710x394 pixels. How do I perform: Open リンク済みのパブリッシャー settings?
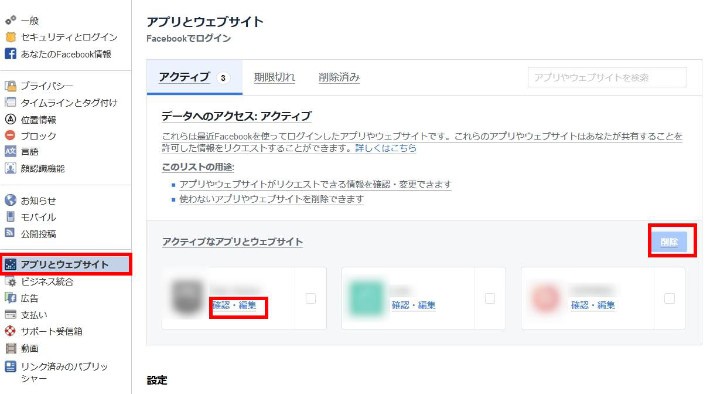[x=64, y=372]
